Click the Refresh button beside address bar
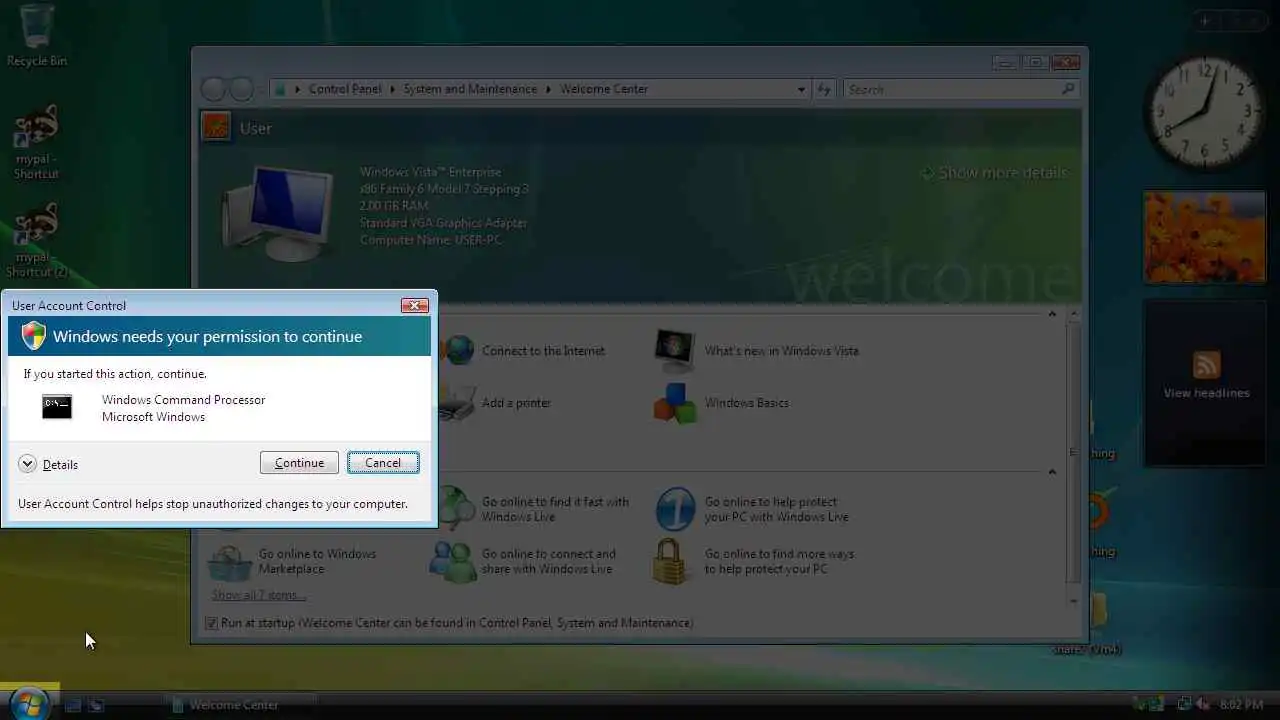Viewport: 1280px width, 720px height. [824, 89]
